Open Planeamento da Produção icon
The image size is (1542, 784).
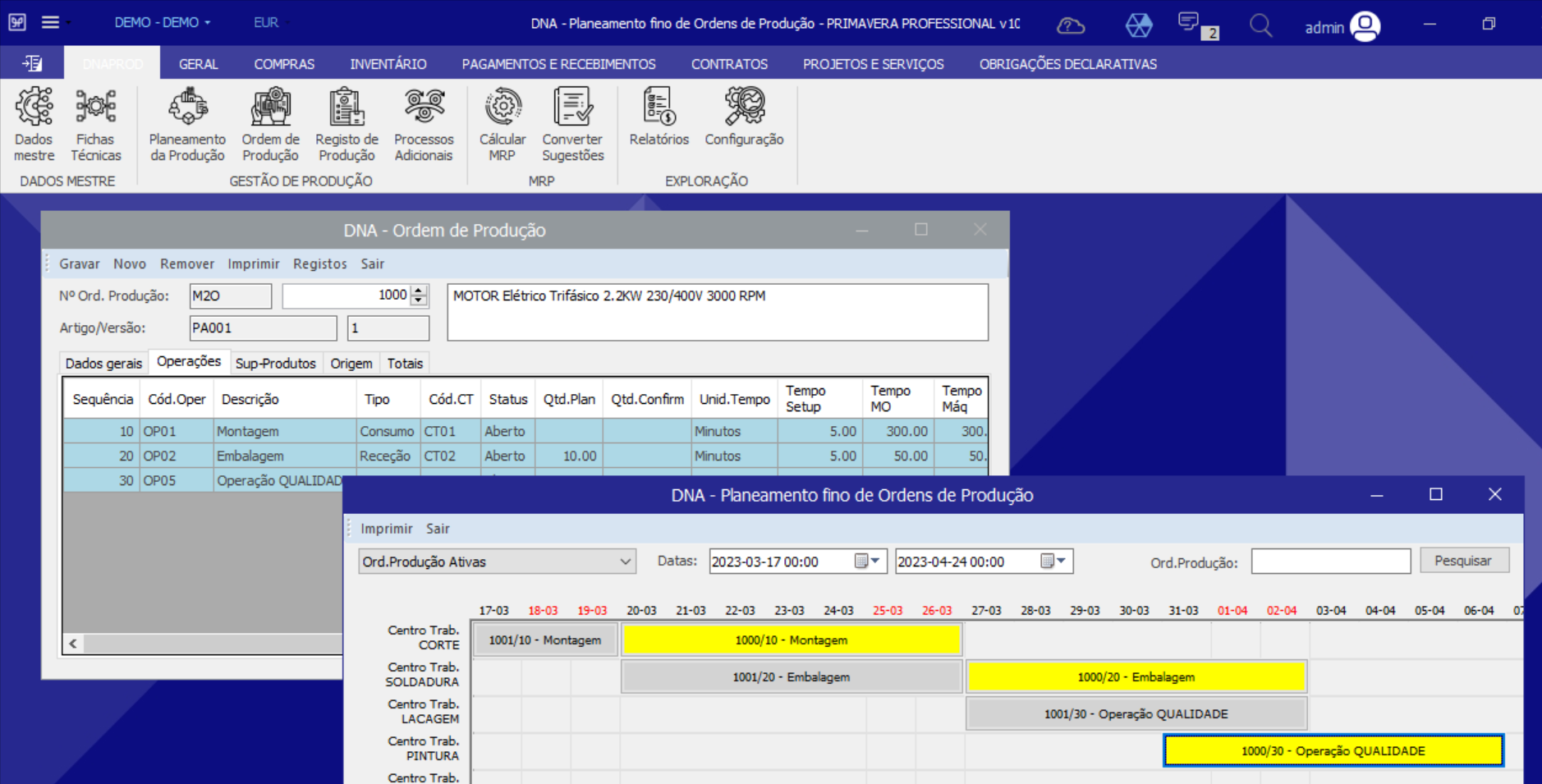[187, 125]
